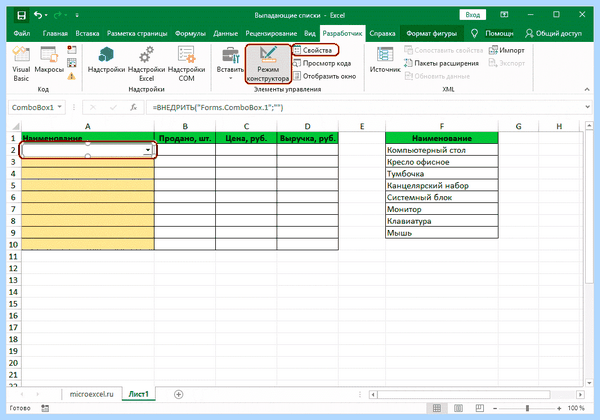Select all cells corner button
The height and width of the screenshot is (420, 600).
15,126
